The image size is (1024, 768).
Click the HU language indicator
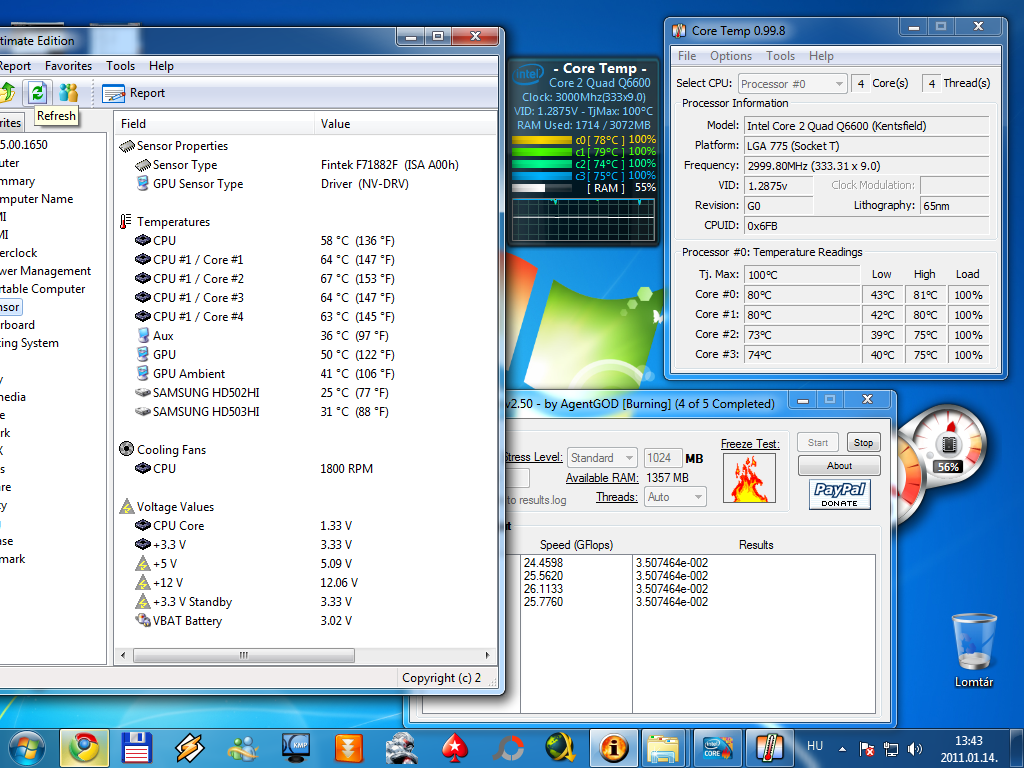(815, 746)
